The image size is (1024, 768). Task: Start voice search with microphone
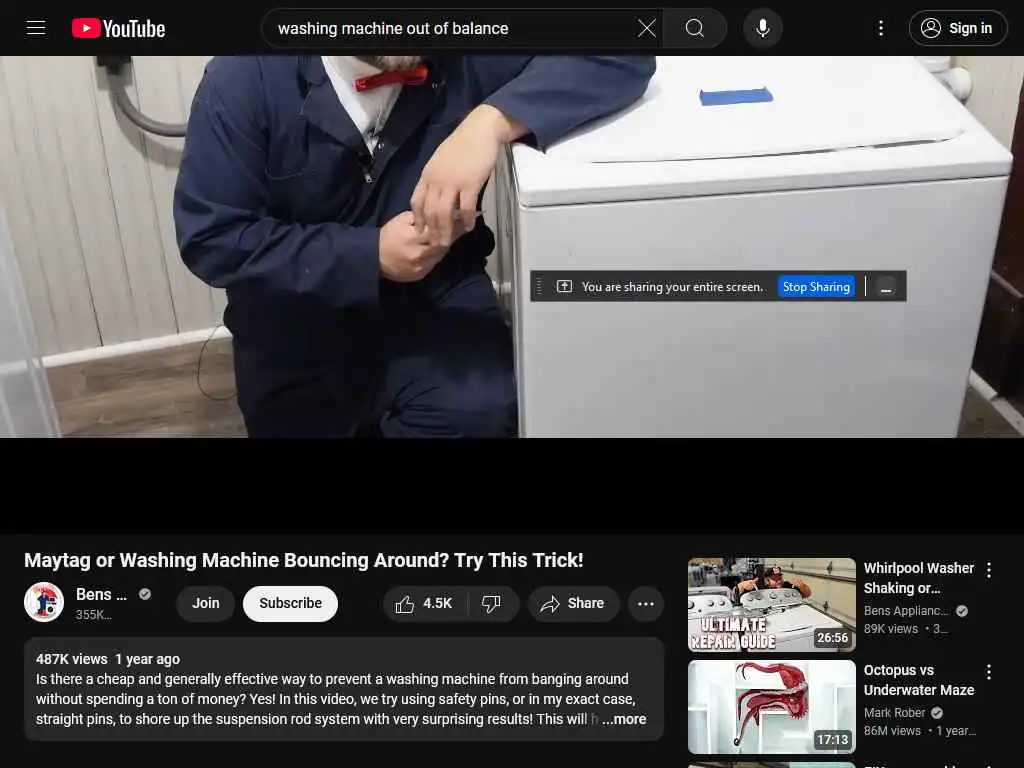(x=762, y=28)
